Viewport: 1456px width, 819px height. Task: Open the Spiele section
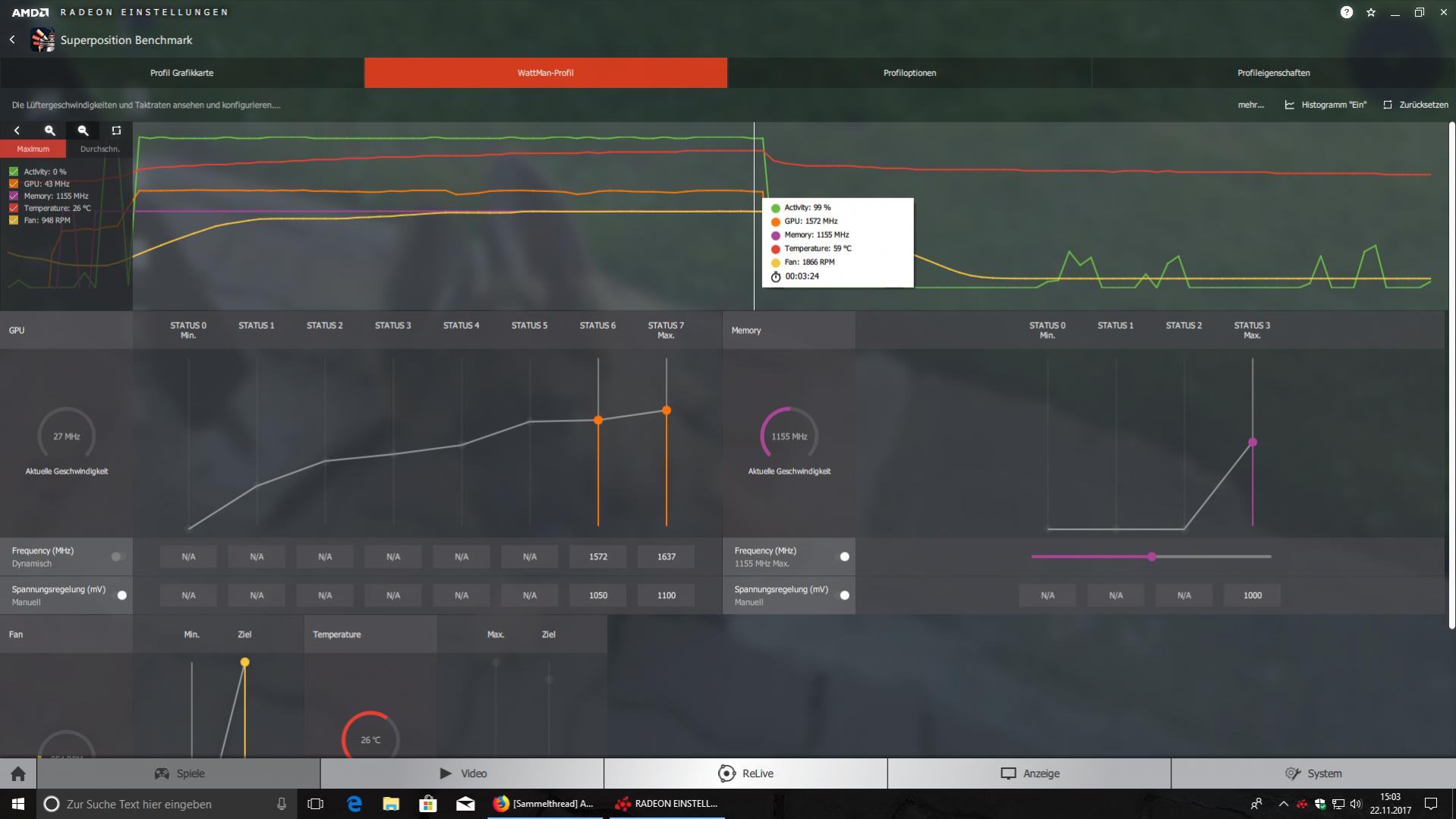pos(179,773)
